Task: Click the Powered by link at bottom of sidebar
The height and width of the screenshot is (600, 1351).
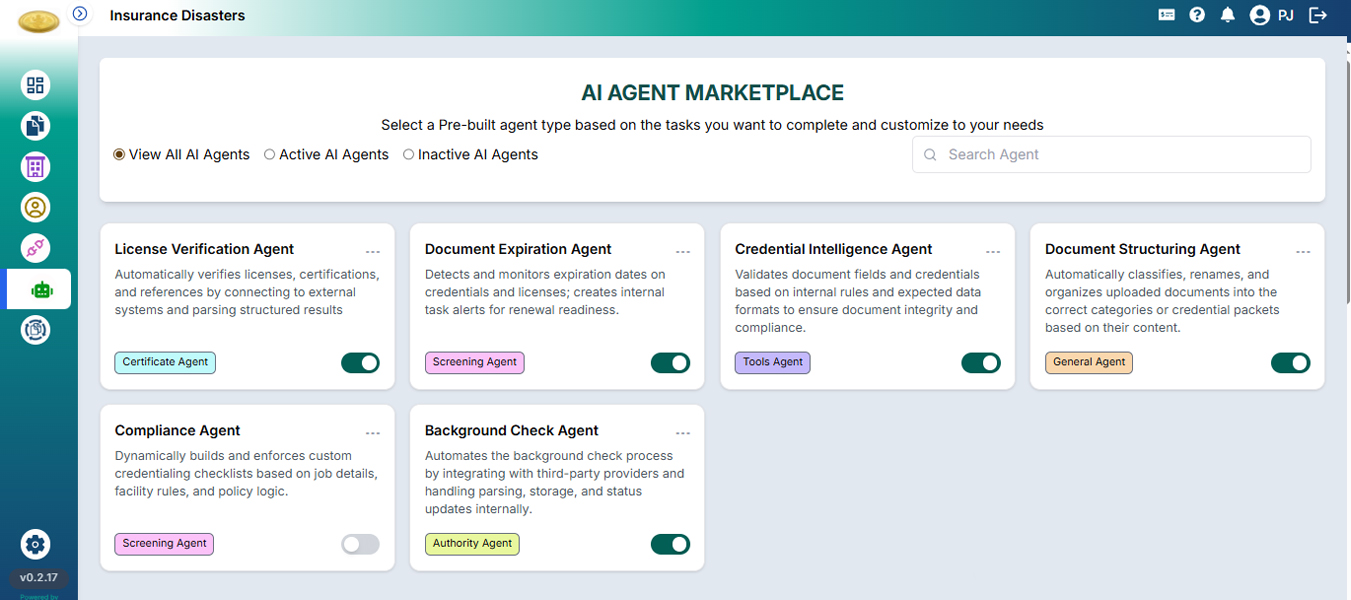Action: 39,595
